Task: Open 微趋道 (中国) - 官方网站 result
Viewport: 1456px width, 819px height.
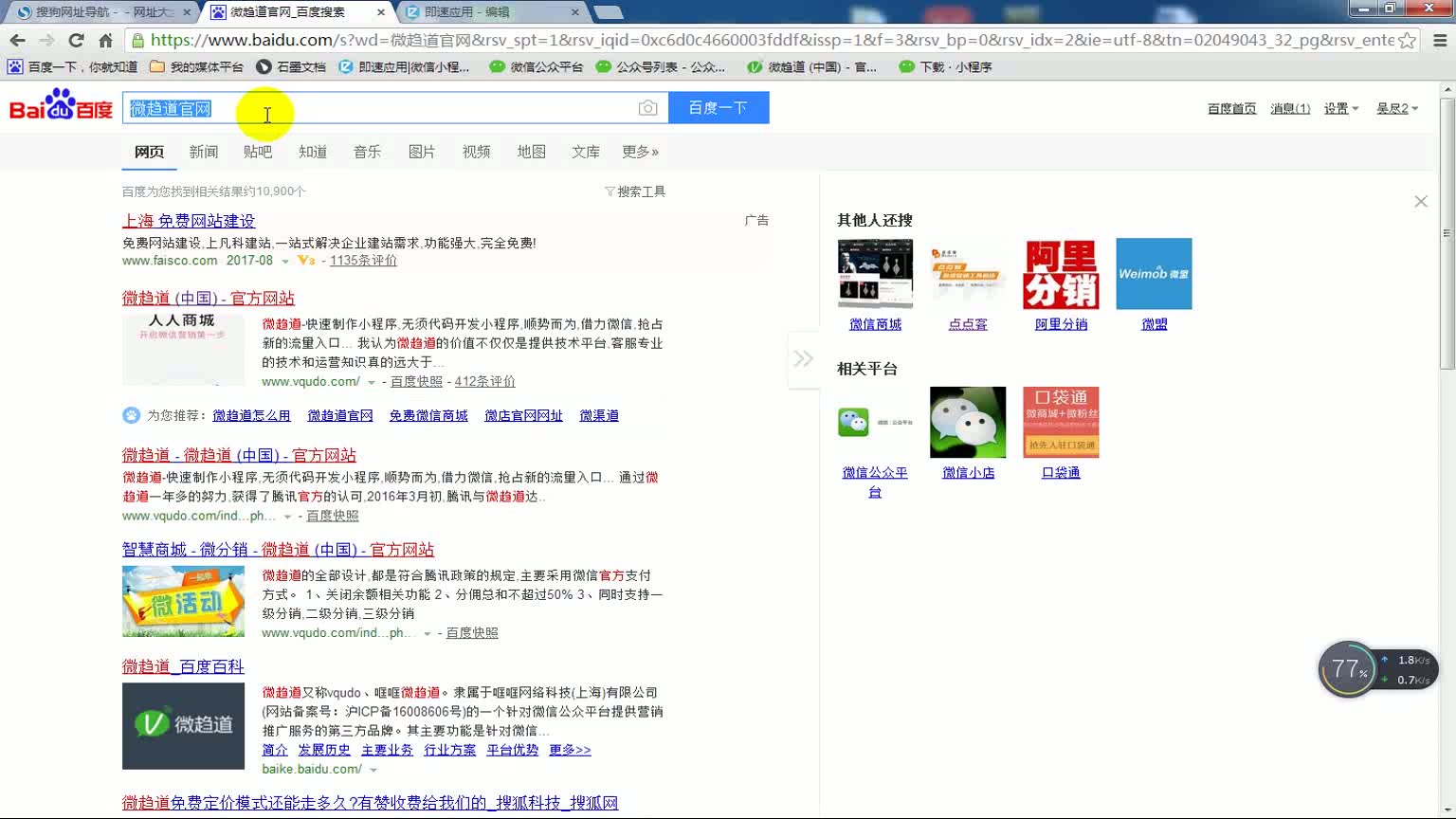Action: click(209, 299)
